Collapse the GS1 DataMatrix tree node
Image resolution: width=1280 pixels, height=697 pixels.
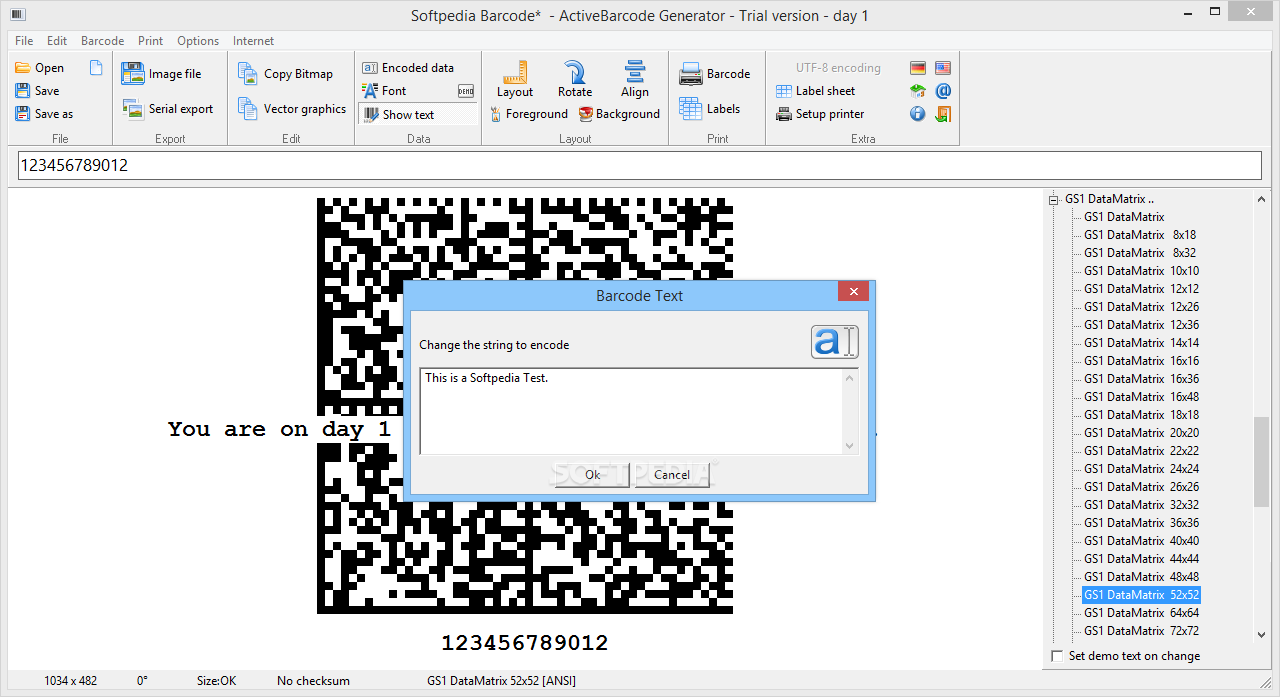[1053, 199]
